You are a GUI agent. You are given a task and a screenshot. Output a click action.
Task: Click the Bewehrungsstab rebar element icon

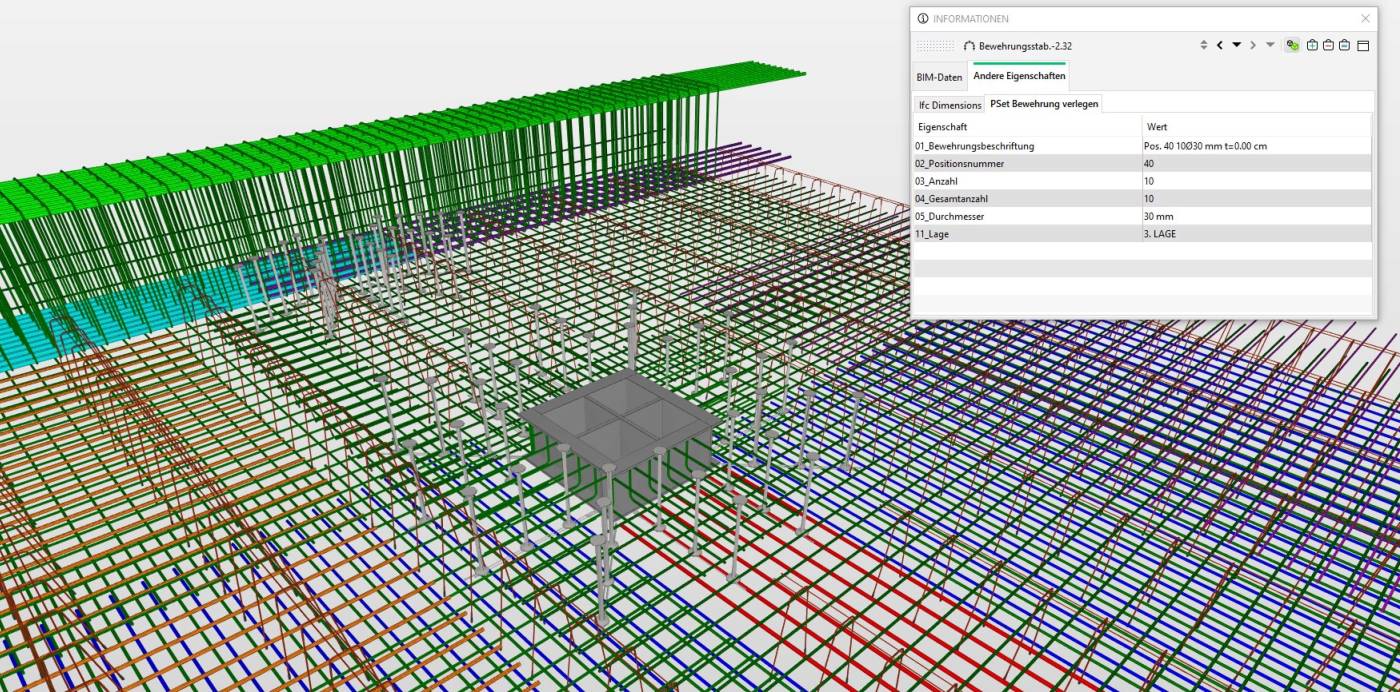pos(968,46)
